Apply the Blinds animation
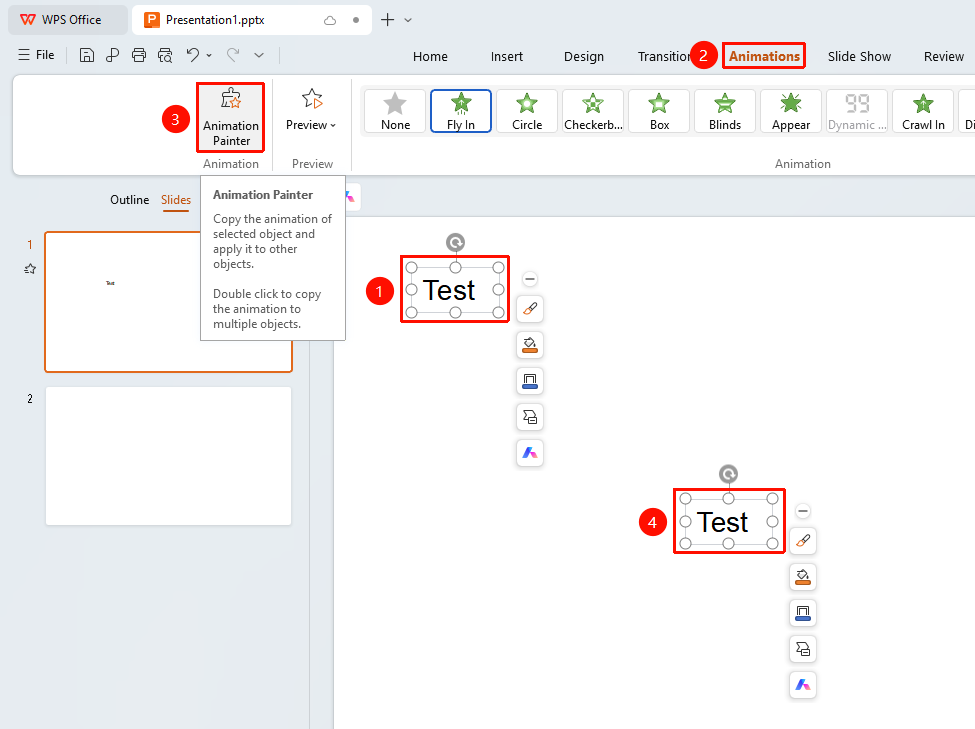 [x=725, y=111]
